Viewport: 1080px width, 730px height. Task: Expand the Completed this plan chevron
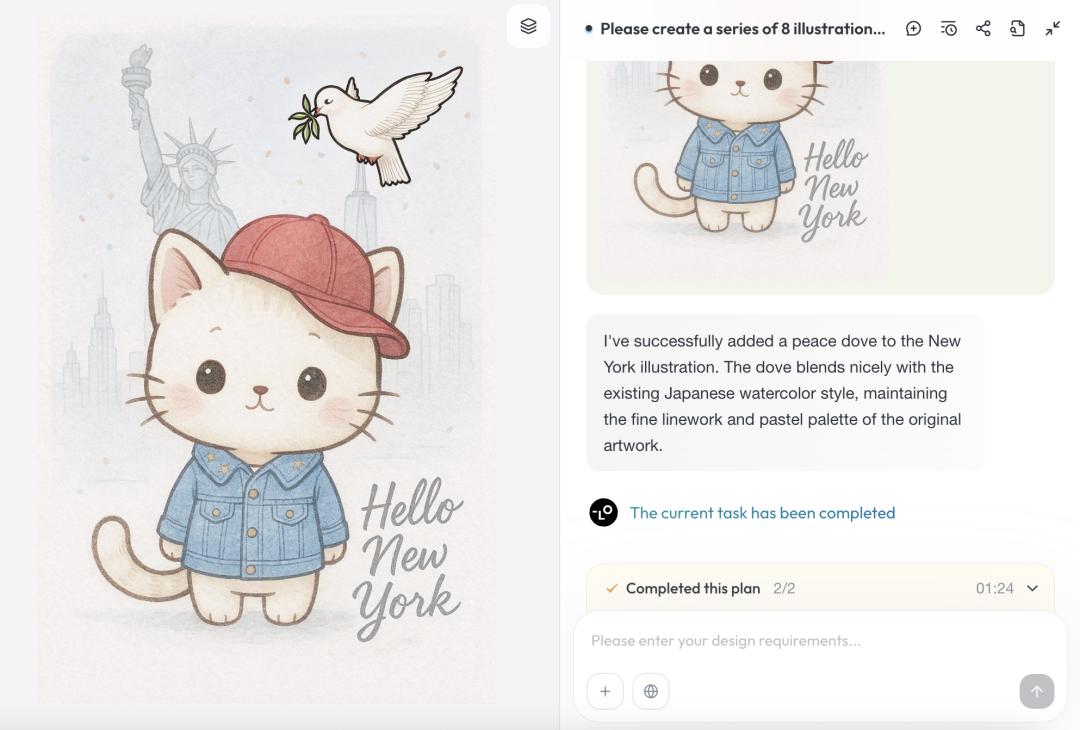pos(1033,588)
